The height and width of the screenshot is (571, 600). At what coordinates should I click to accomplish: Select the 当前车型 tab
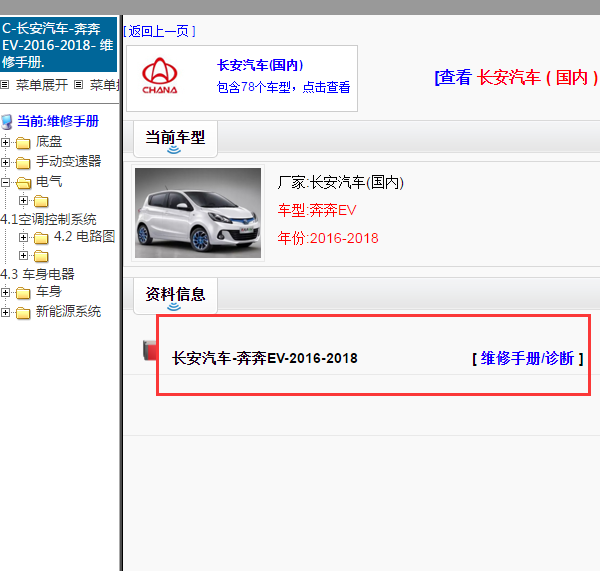tap(175, 138)
